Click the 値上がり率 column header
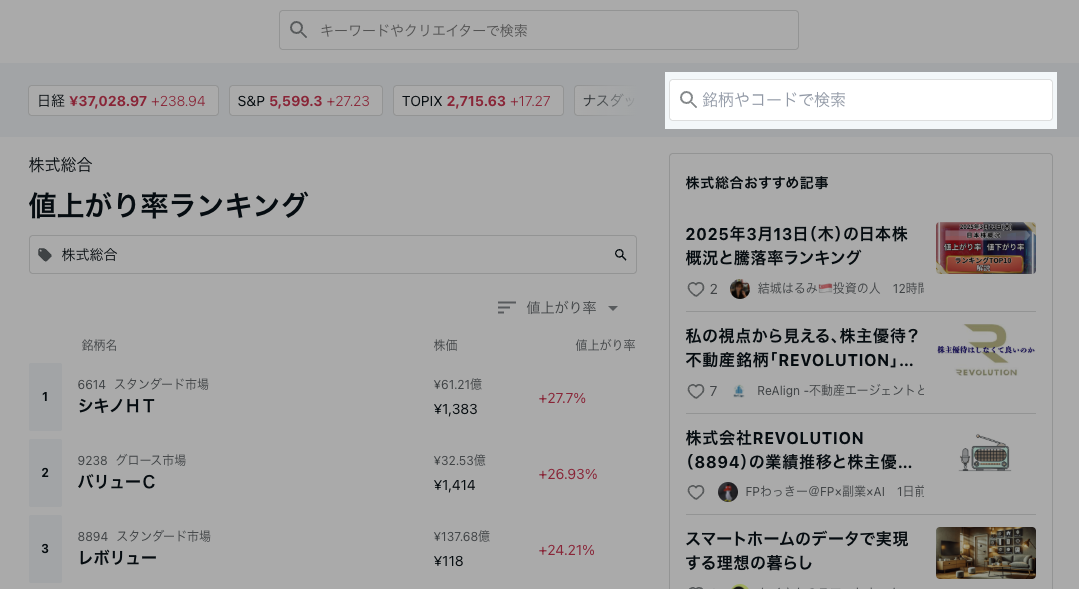 605,345
